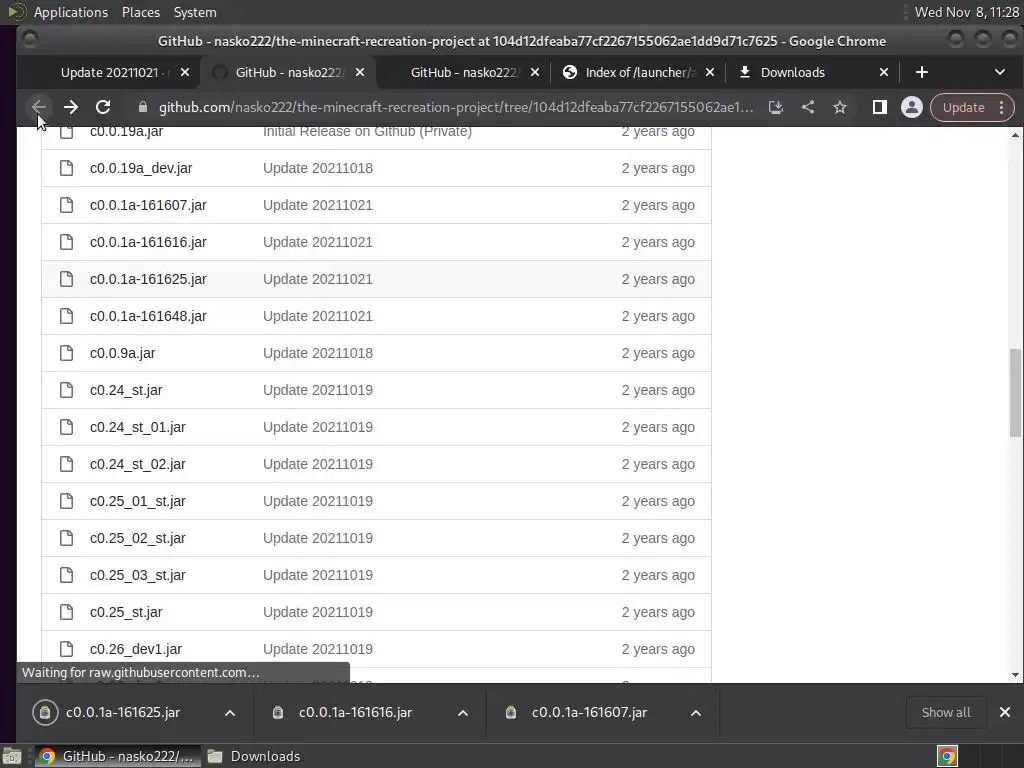Image resolution: width=1024 pixels, height=768 pixels.
Task: Click scrollbar up arrow
Action: tap(1015, 135)
